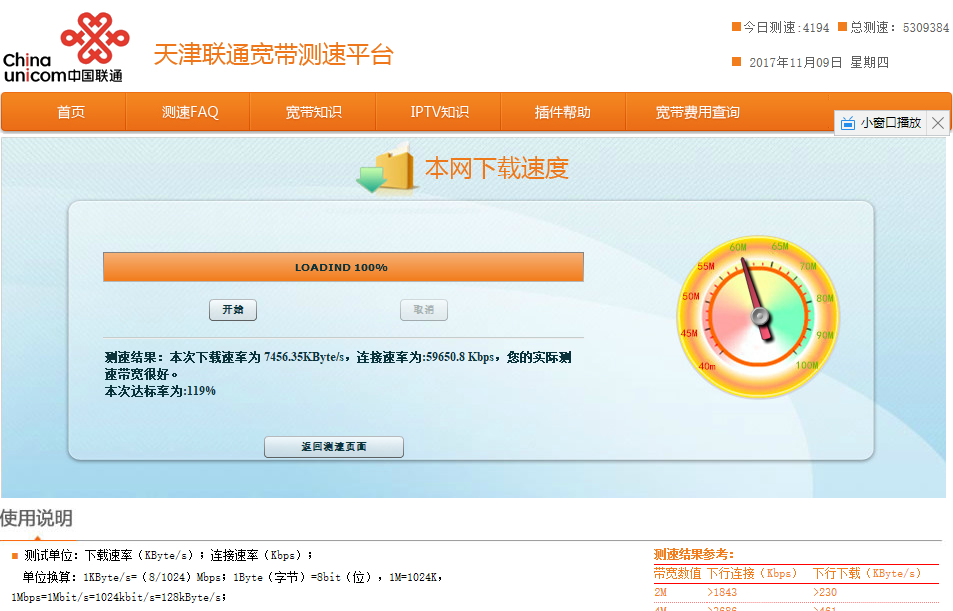The width and height of the screenshot is (953, 611).
Task: Click the 今日测速:4194 counter
Action: [x=780, y=27]
